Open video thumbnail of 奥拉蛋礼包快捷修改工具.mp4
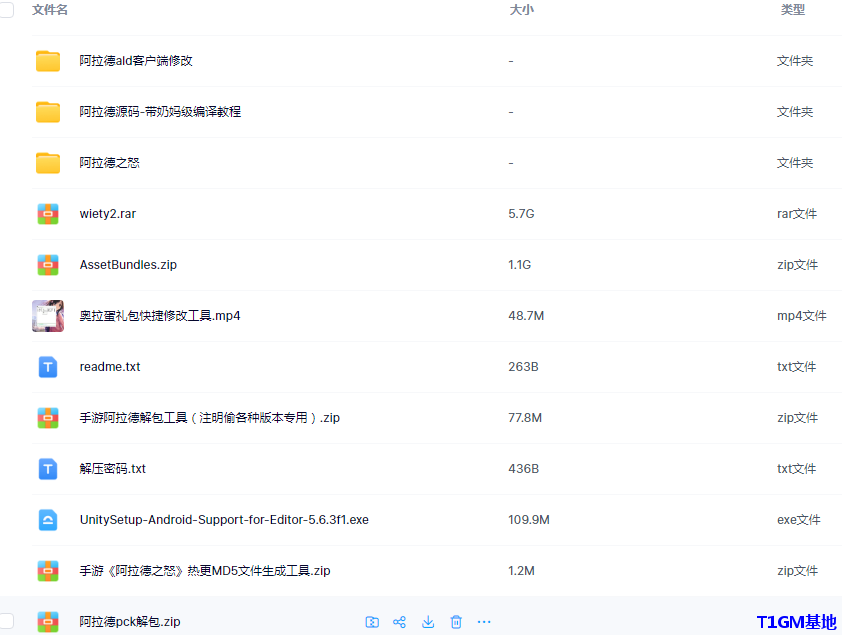 coord(48,316)
